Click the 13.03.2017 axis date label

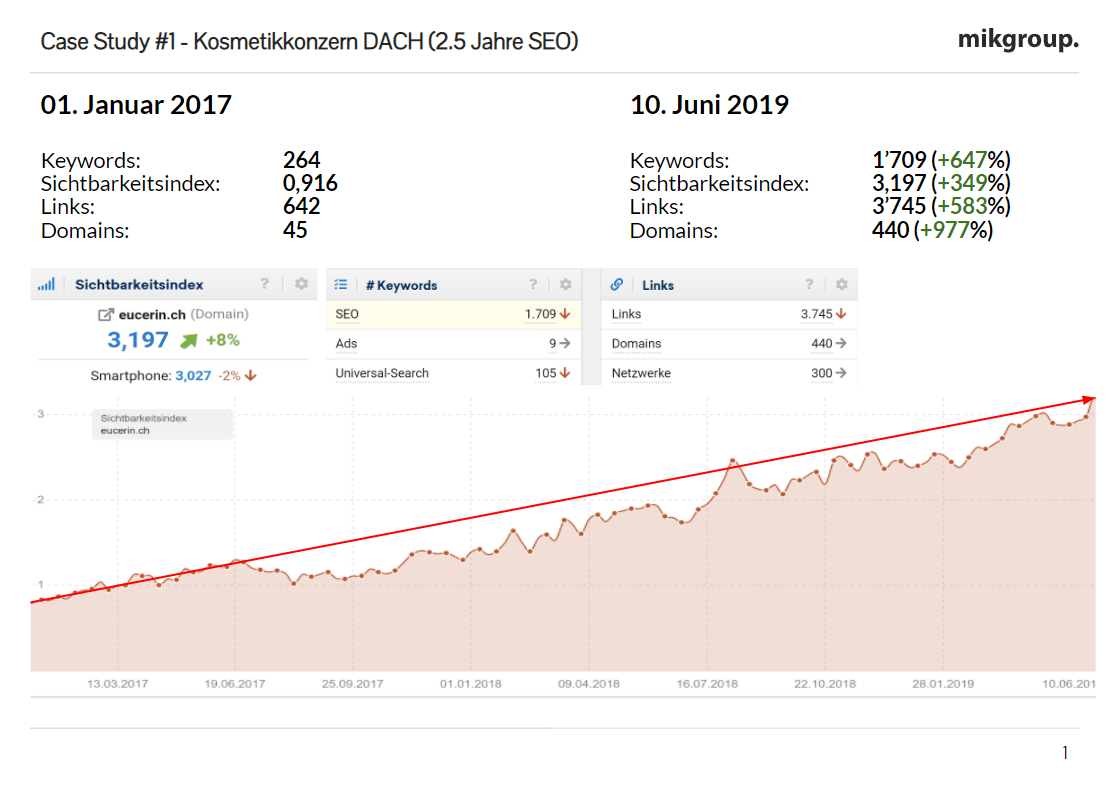click(x=118, y=684)
